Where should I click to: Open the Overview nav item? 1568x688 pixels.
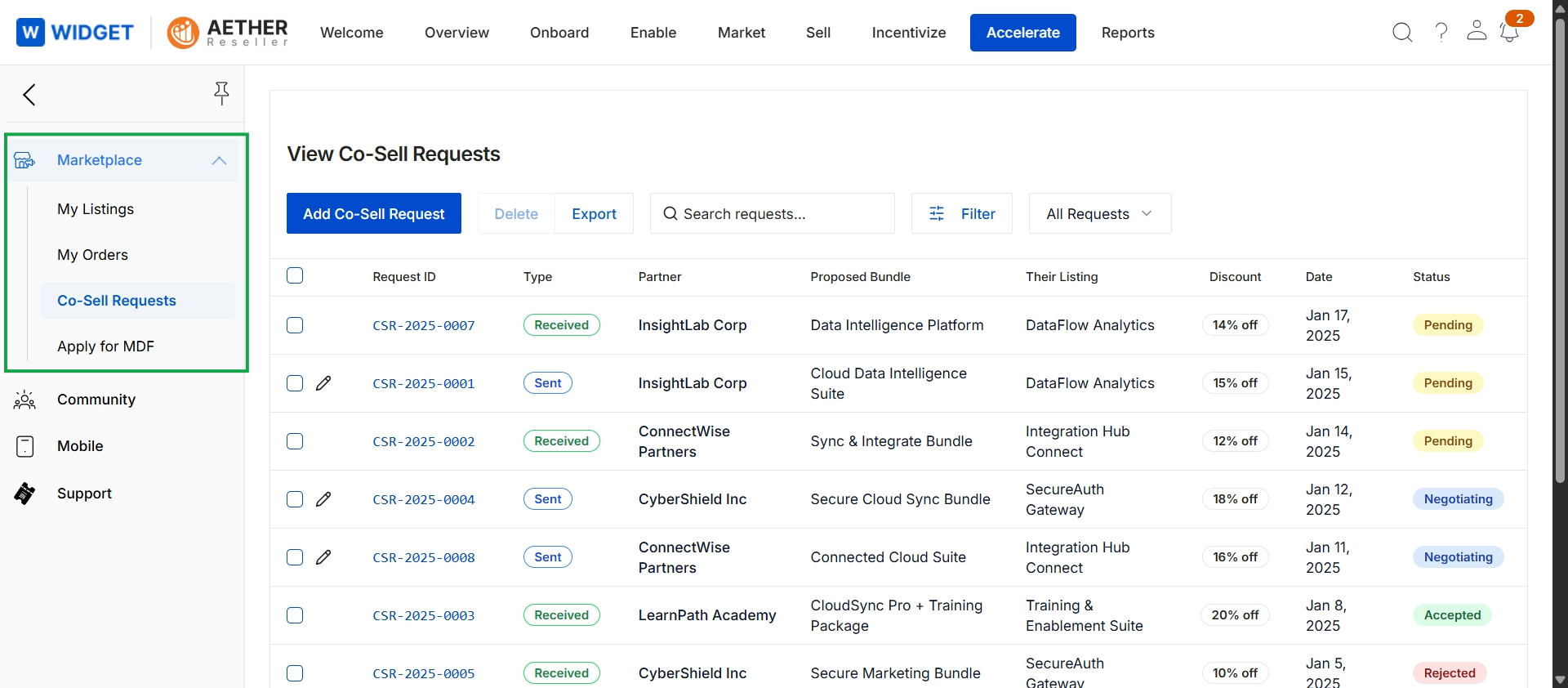457,33
